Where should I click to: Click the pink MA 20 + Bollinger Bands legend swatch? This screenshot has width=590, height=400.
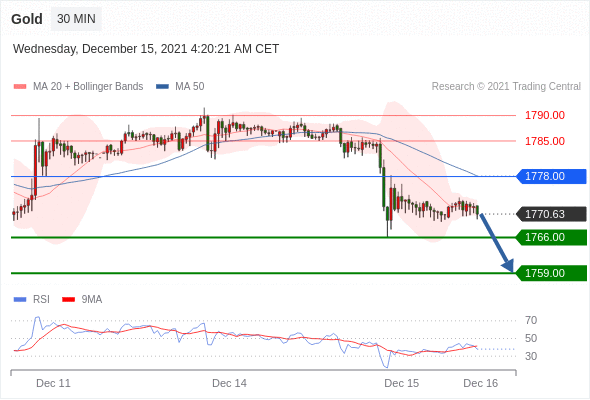tap(20, 87)
